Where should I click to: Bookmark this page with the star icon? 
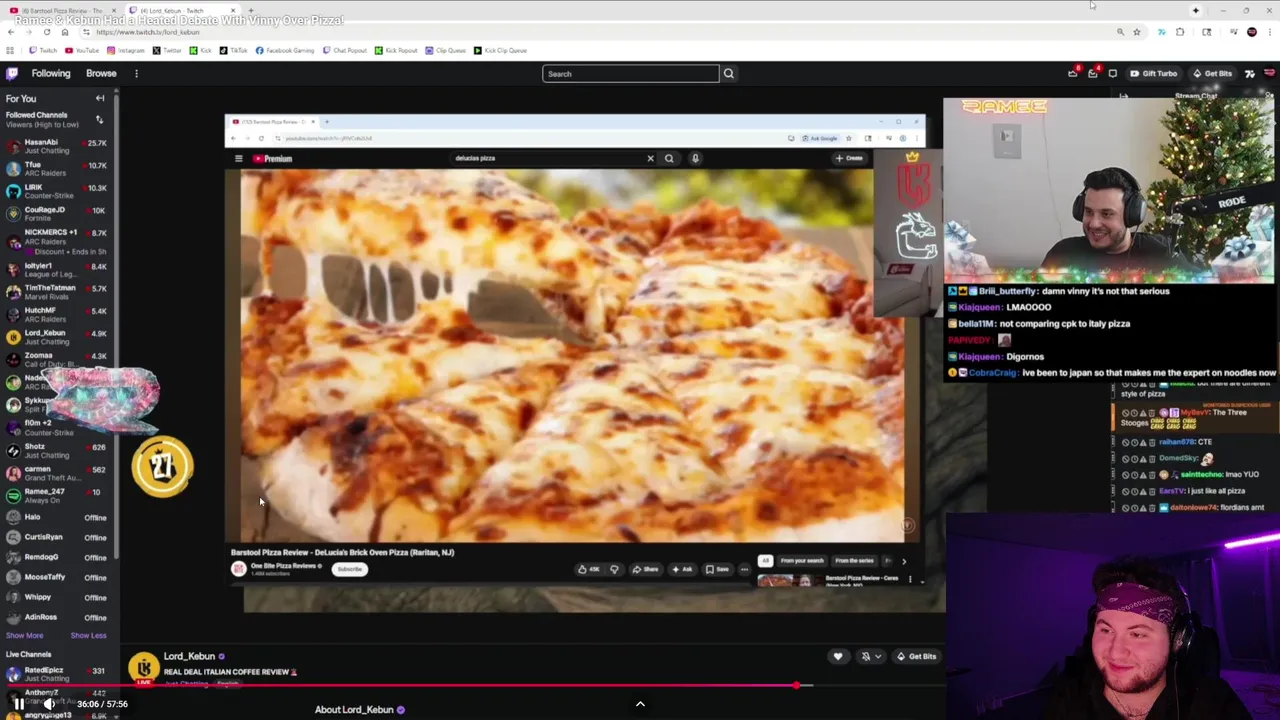click(x=1137, y=32)
